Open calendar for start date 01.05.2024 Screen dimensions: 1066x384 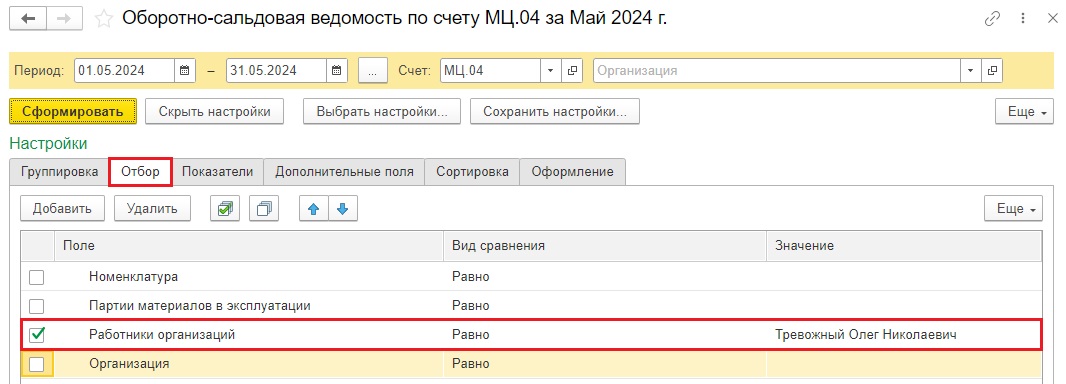184,70
